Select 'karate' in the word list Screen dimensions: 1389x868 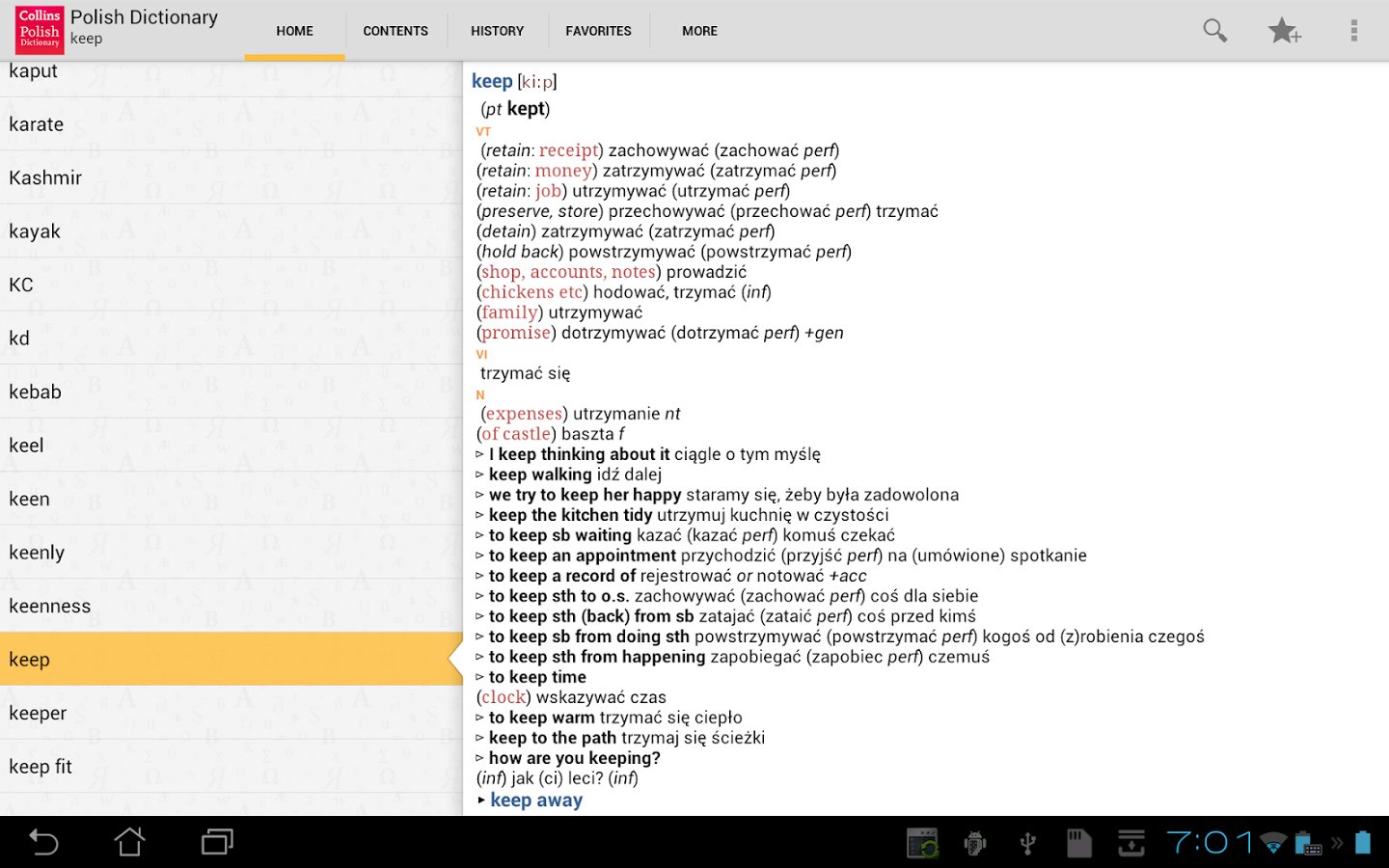231,124
